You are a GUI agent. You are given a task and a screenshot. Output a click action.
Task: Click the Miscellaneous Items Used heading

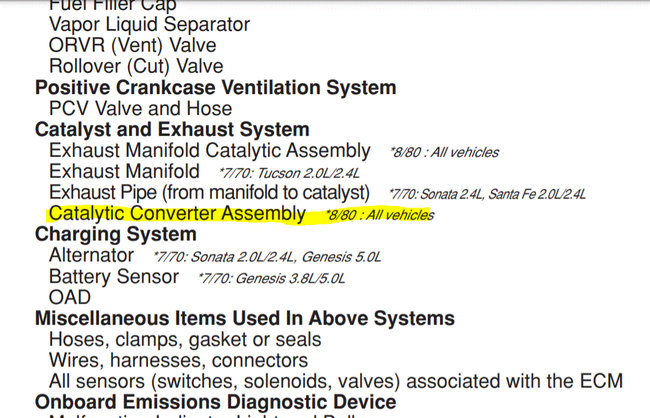(244, 319)
